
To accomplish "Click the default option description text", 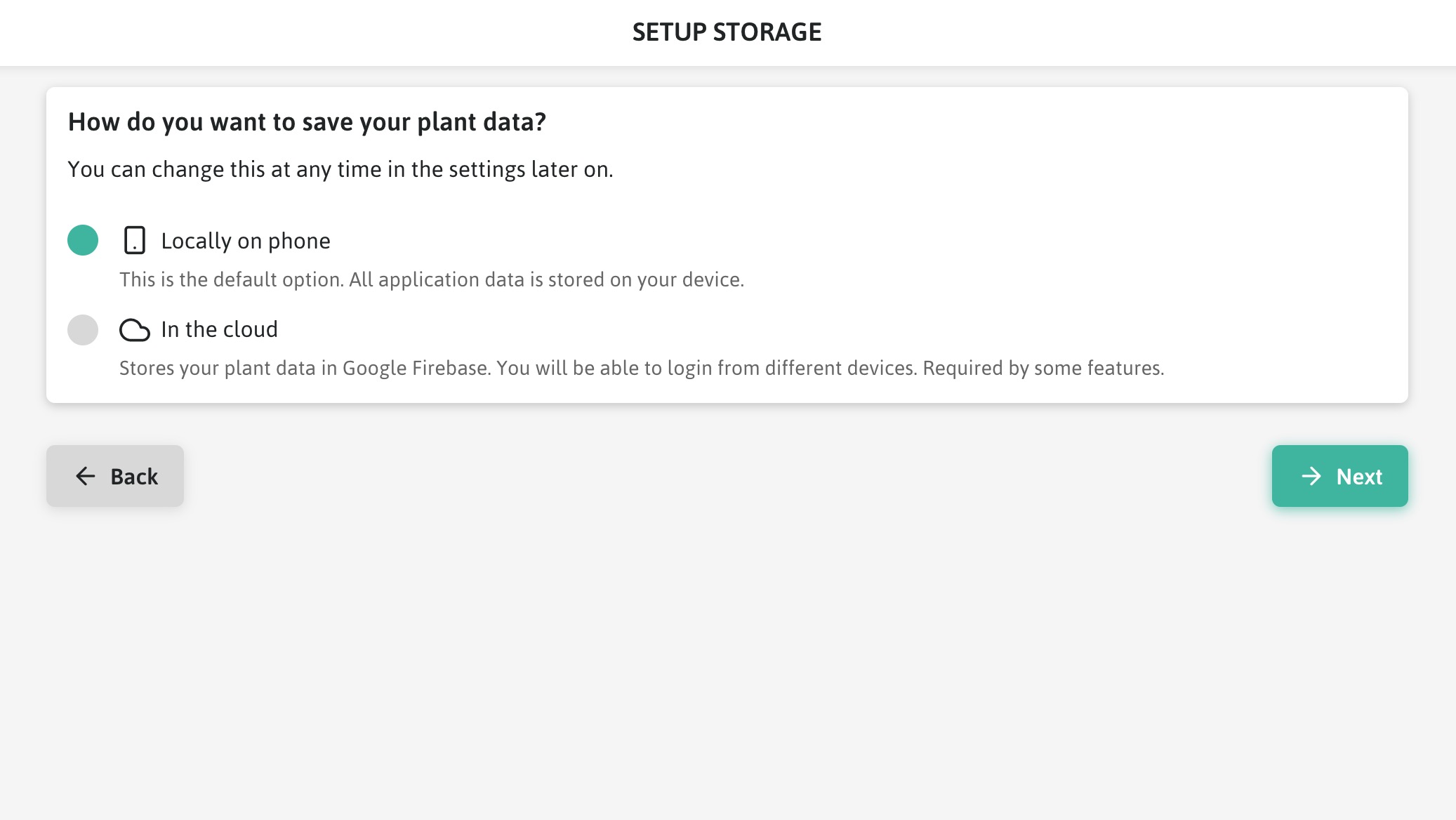I will [431, 279].
